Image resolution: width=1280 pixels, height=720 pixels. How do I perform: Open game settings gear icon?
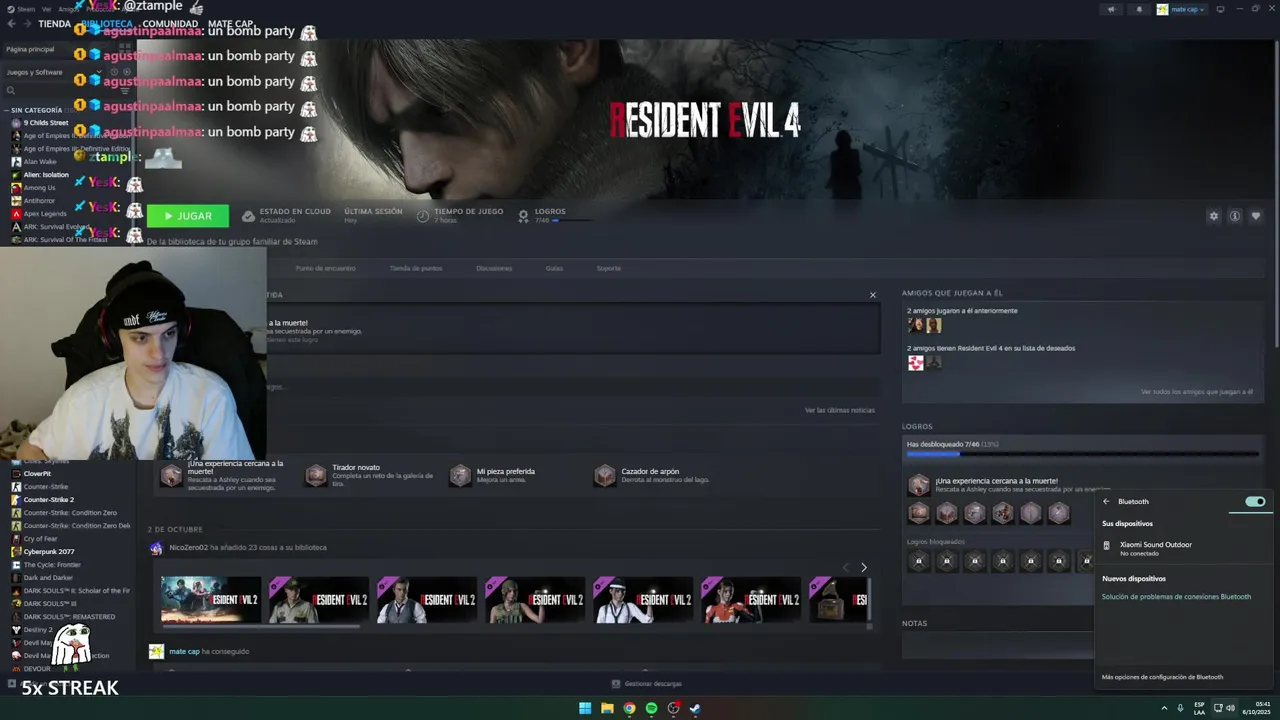pos(1214,216)
